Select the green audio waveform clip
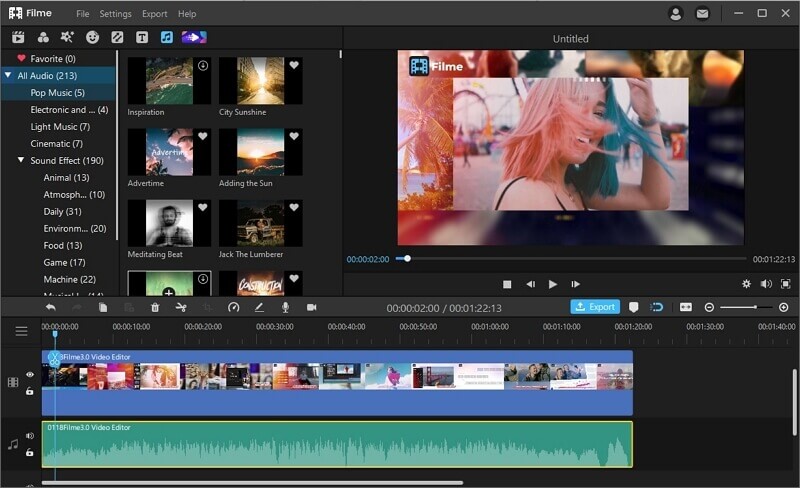Screen dimensions: 800x488 [337, 444]
